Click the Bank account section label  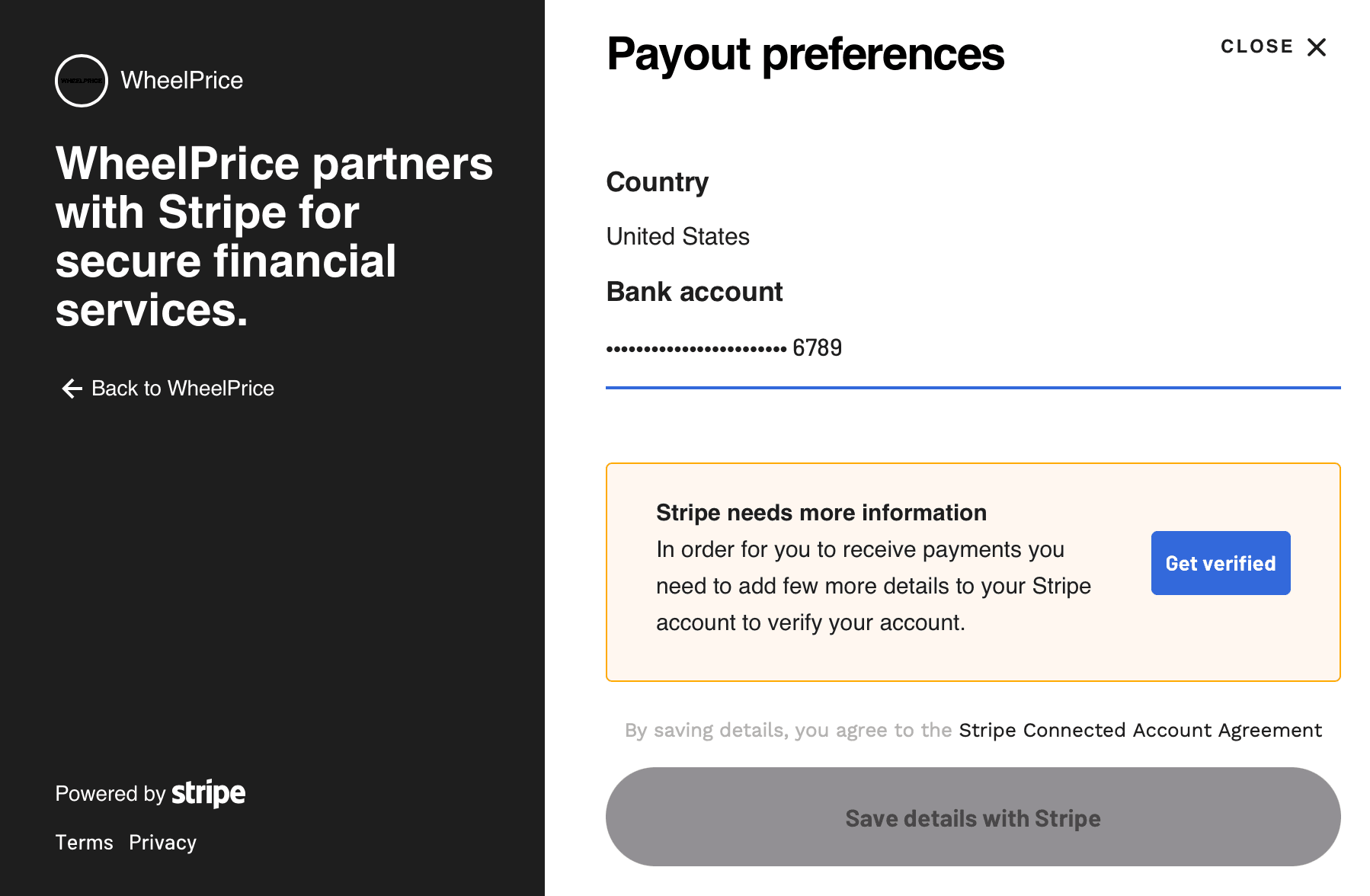[x=694, y=291]
